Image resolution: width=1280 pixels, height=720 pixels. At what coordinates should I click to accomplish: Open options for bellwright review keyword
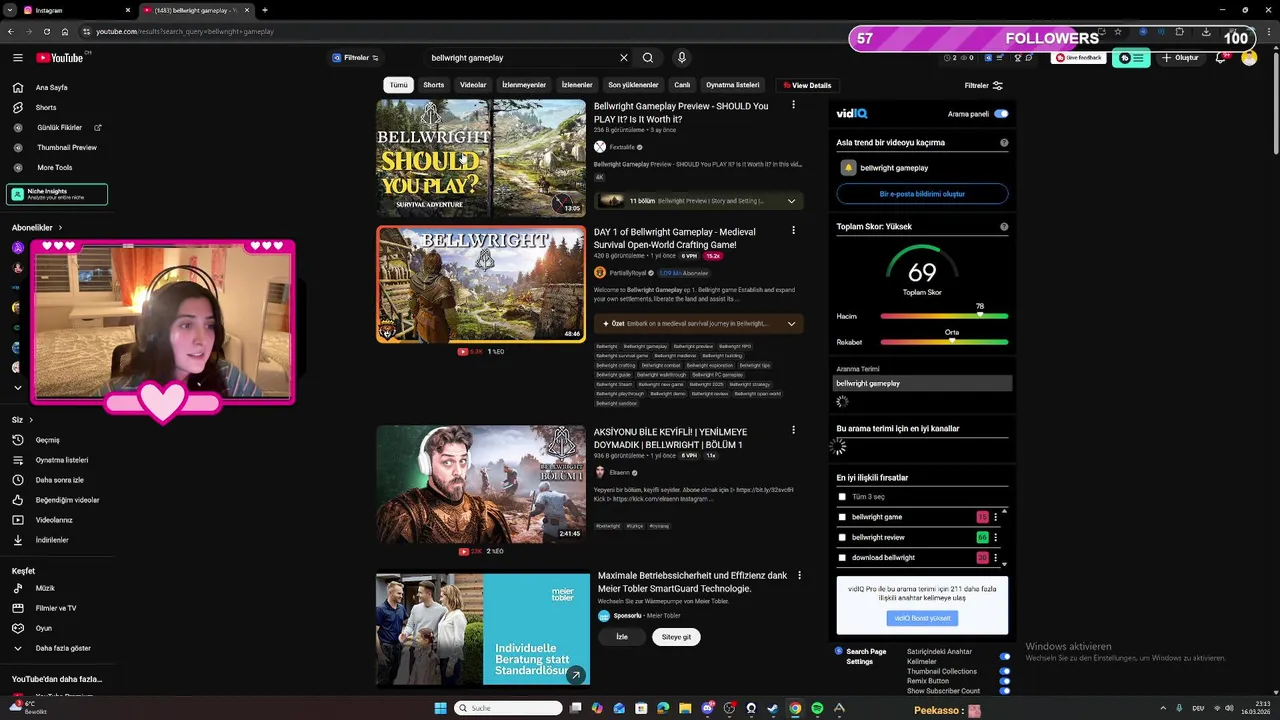995,537
